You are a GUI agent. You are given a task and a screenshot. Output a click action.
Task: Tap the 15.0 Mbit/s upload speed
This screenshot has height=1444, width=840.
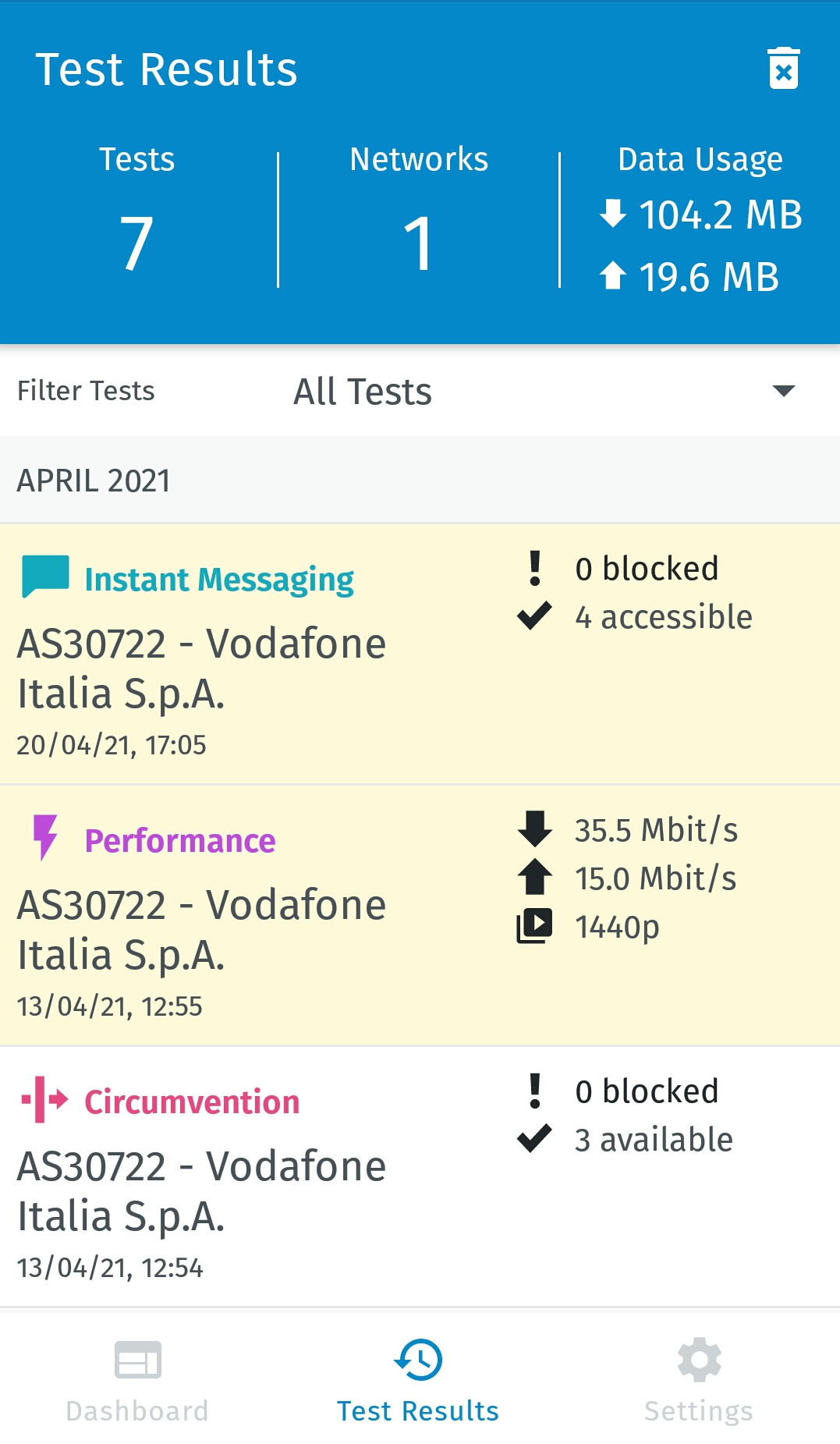(655, 878)
